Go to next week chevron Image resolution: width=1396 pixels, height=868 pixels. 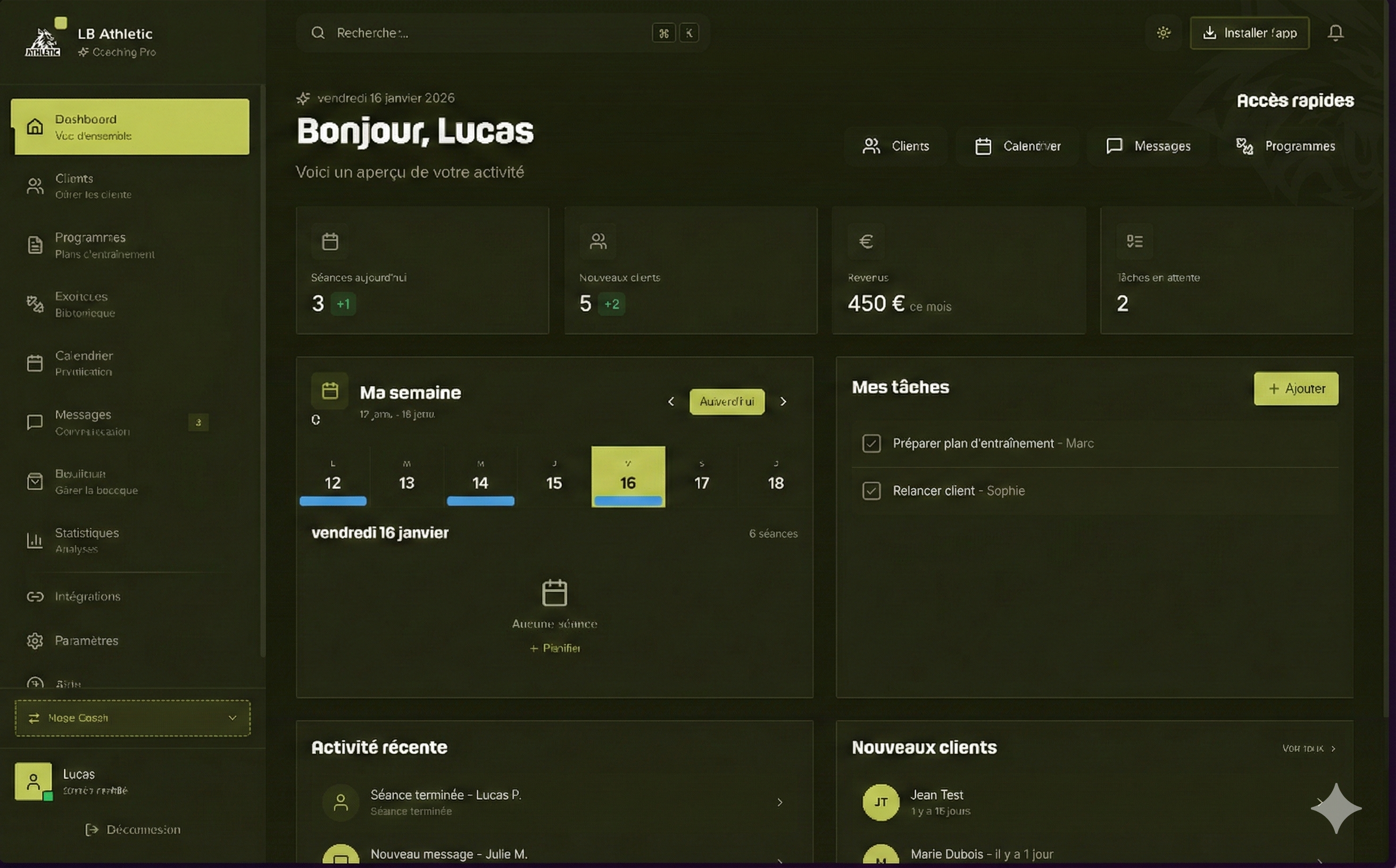(783, 401)
